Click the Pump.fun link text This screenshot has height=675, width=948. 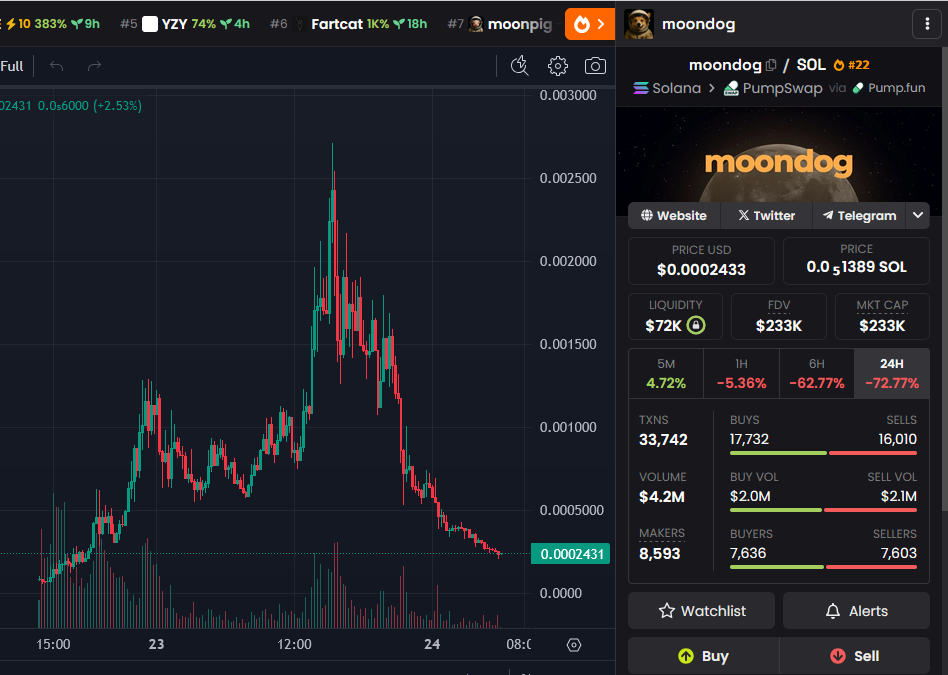point(897,88)
